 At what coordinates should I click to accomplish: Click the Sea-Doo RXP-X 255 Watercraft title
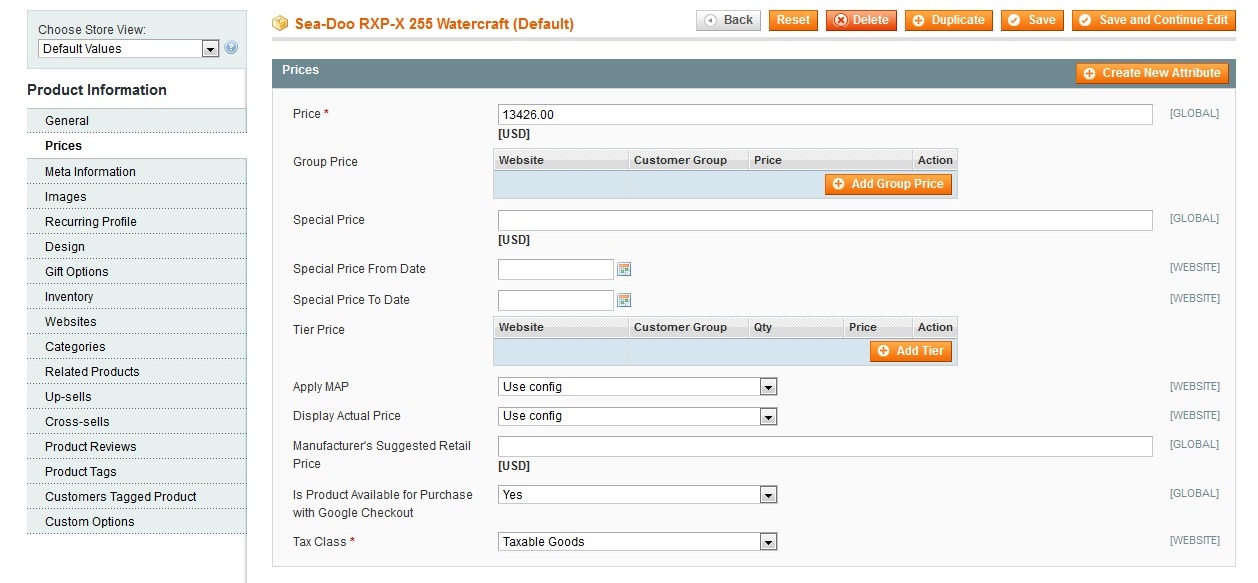click(x=434, y=23)
